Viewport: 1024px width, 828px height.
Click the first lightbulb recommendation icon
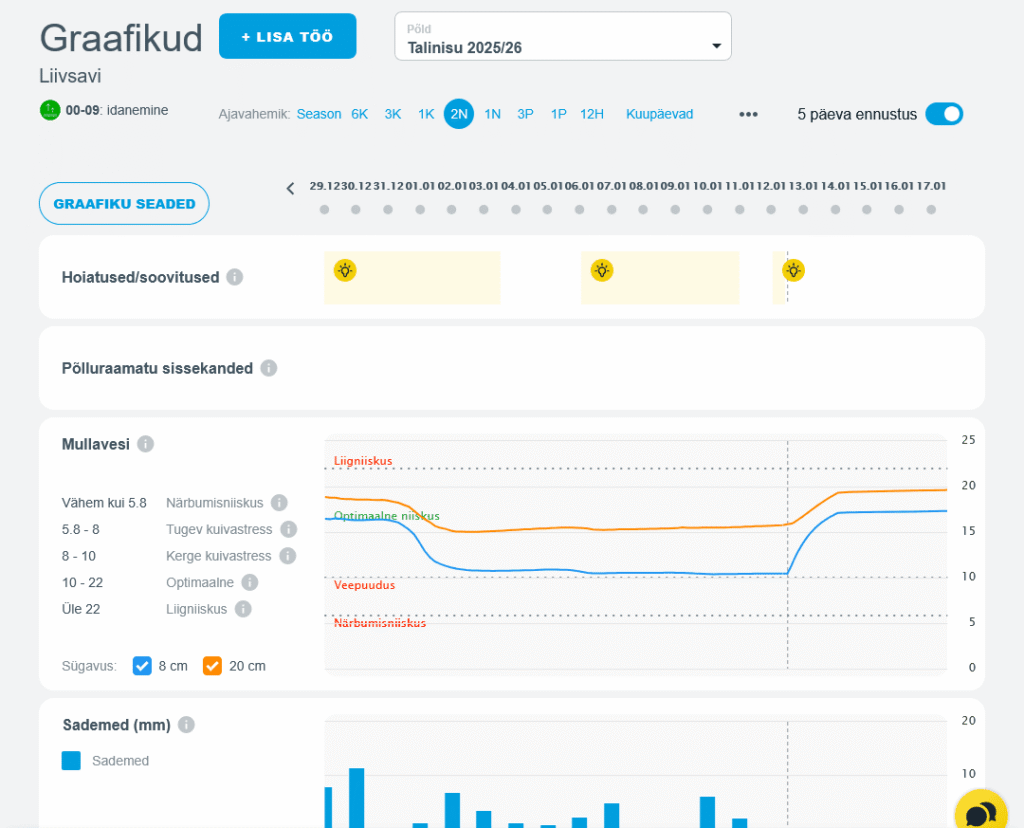(345, 269)
